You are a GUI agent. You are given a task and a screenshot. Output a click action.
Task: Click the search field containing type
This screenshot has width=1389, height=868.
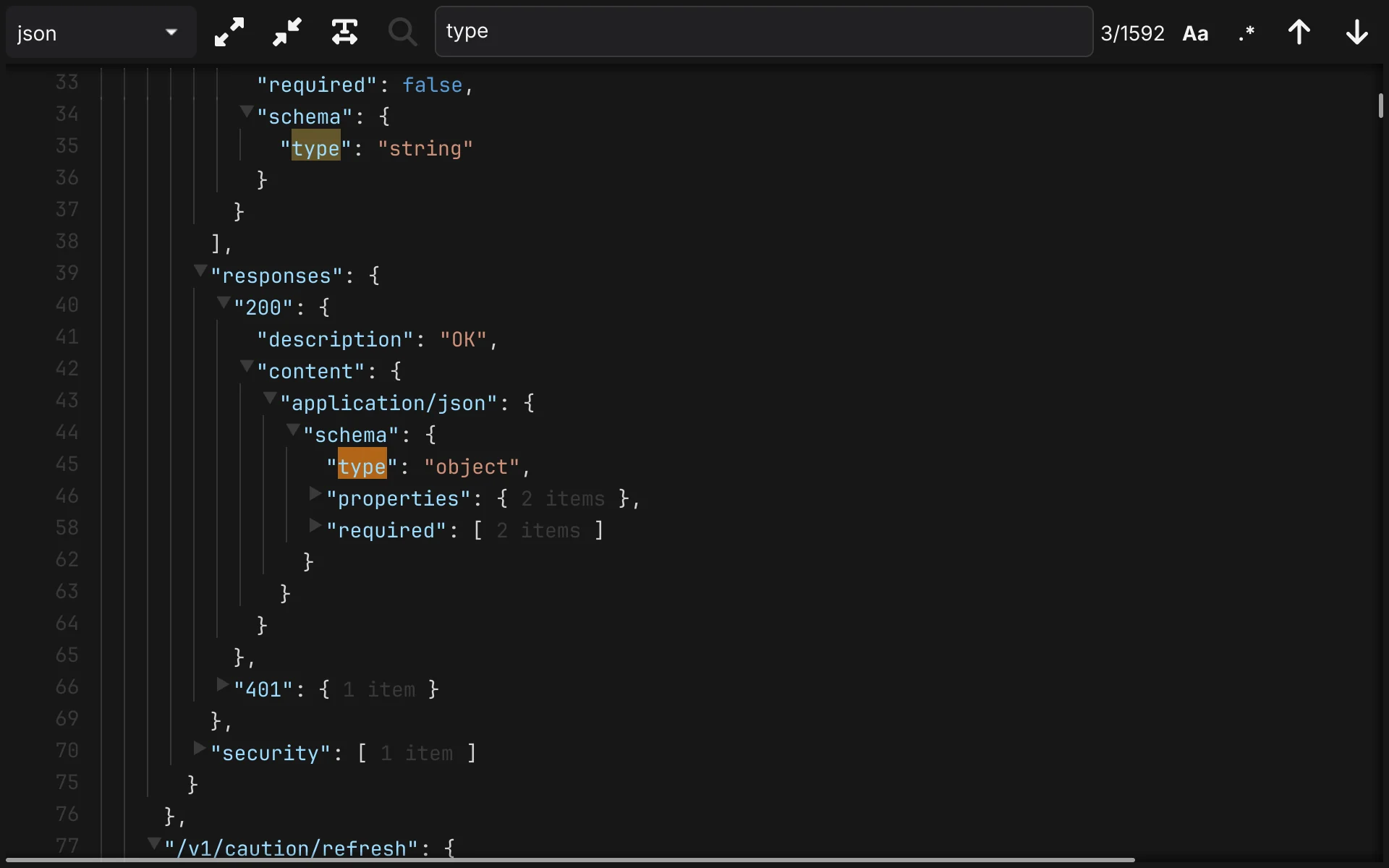[763, 32]
